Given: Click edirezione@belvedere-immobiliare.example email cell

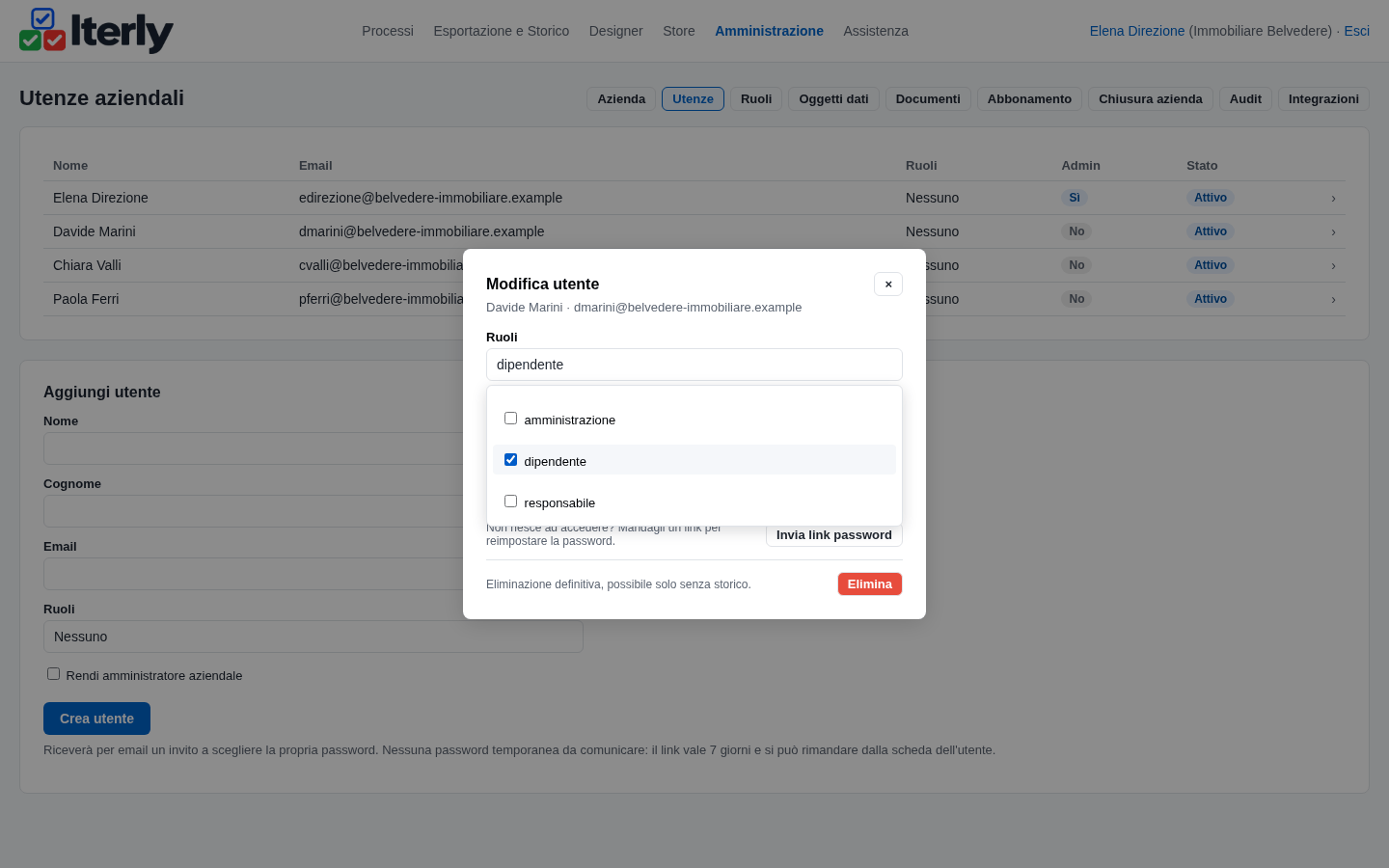Looking at the screenshot, I should [x=430, y=198].
